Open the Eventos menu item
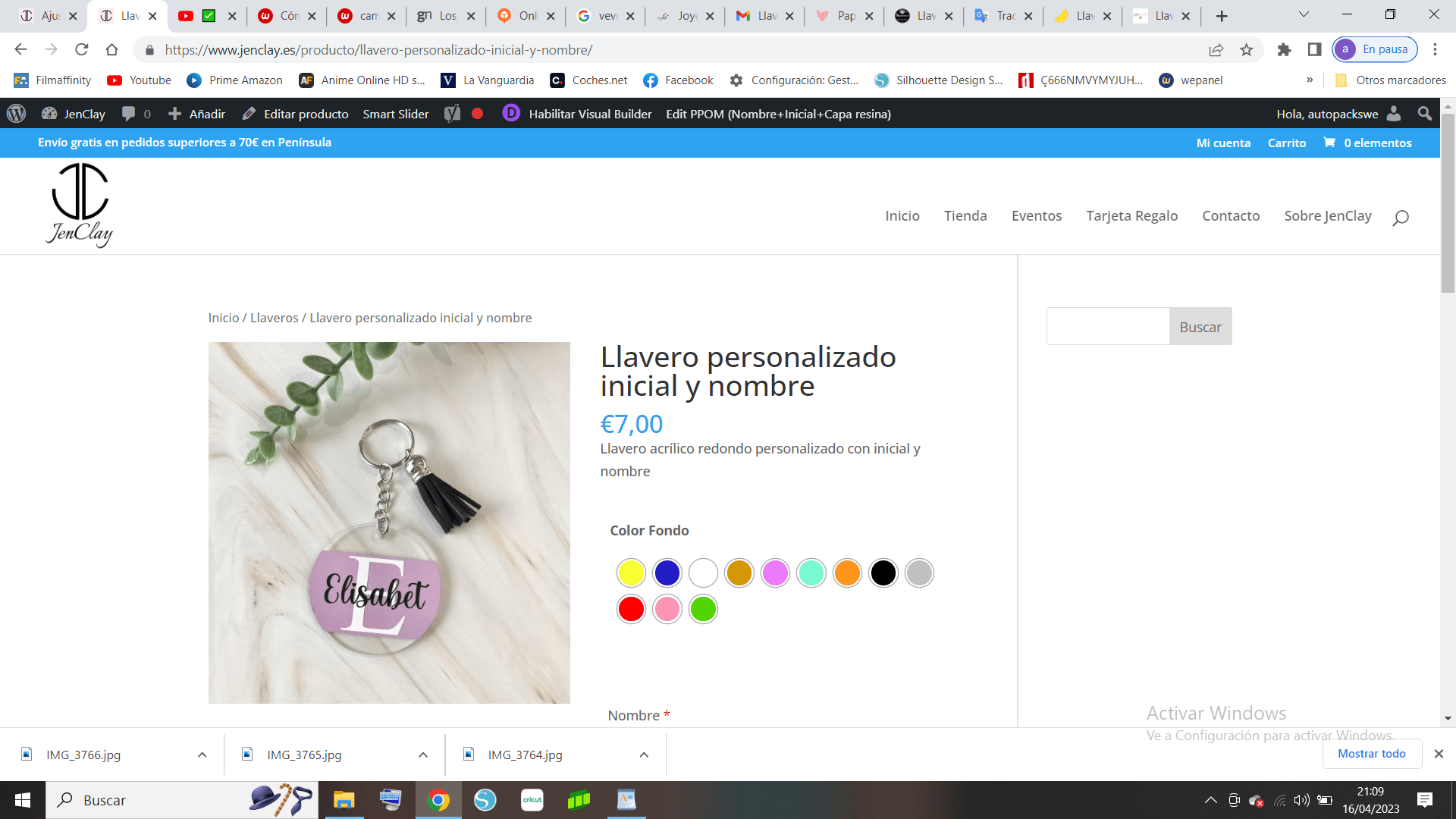The width and height of the screenshot is (1456, 819). click(x=1037, y=216)
